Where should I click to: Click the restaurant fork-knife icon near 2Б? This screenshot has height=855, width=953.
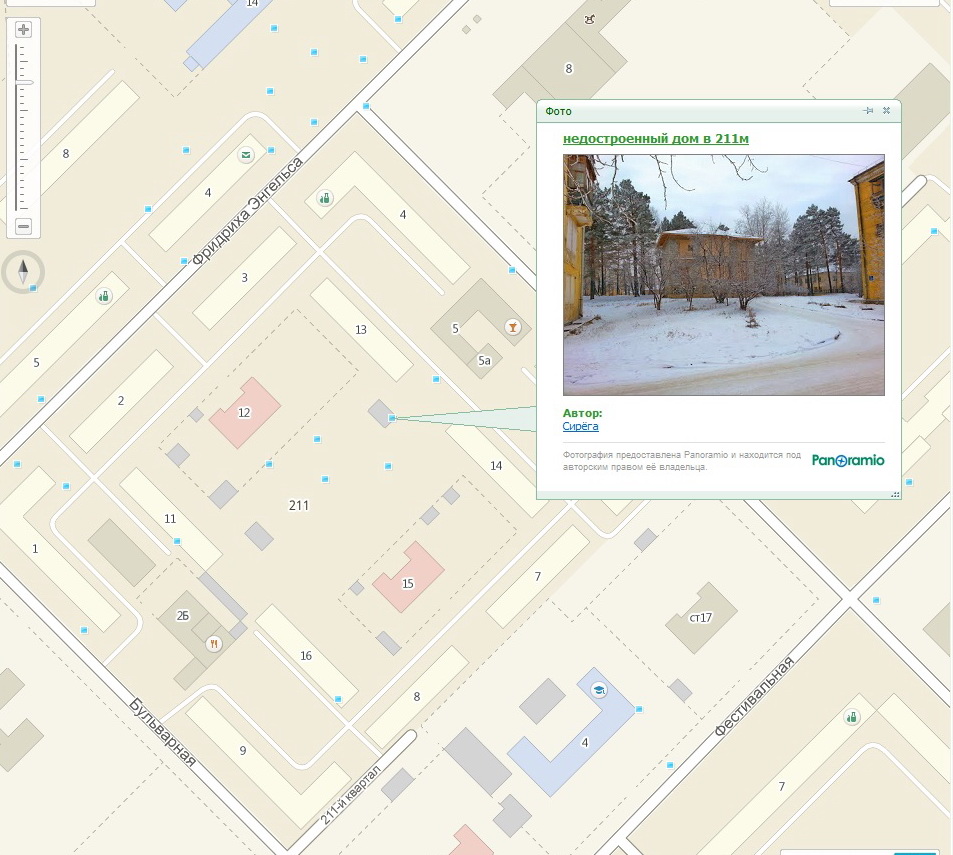click(213, 644)
